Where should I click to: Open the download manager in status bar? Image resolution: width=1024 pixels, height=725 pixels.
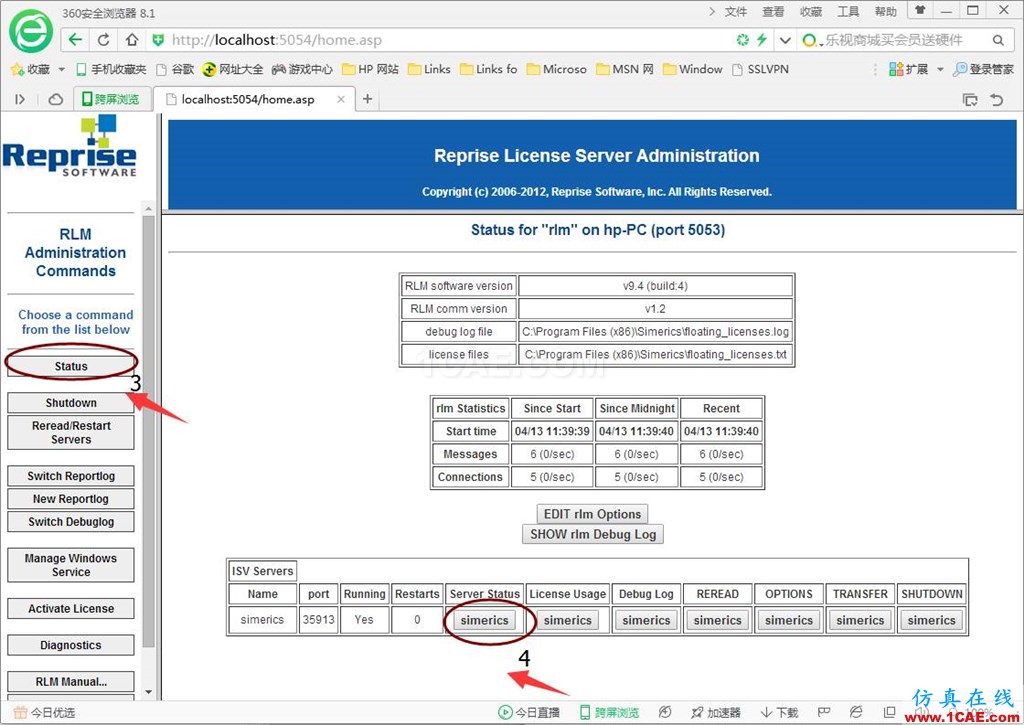click(779, 713)
